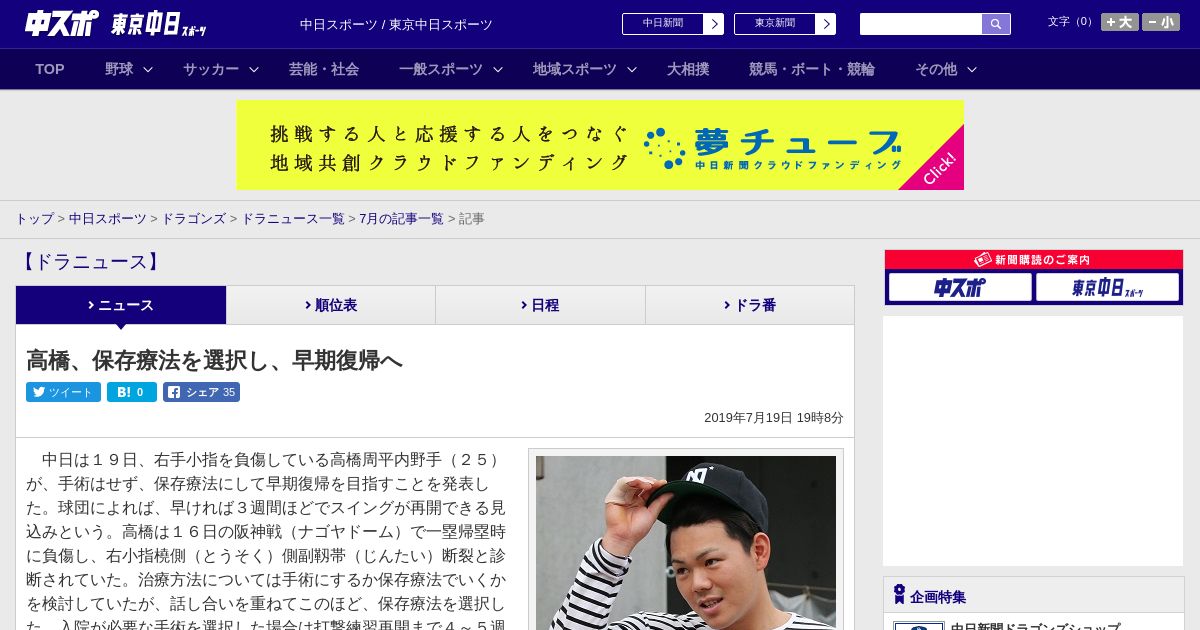This screenshot has width=1200, height=630.
Task: Expand the 地域スポーツ dropdown chevron
Action: tap(632, 69)
